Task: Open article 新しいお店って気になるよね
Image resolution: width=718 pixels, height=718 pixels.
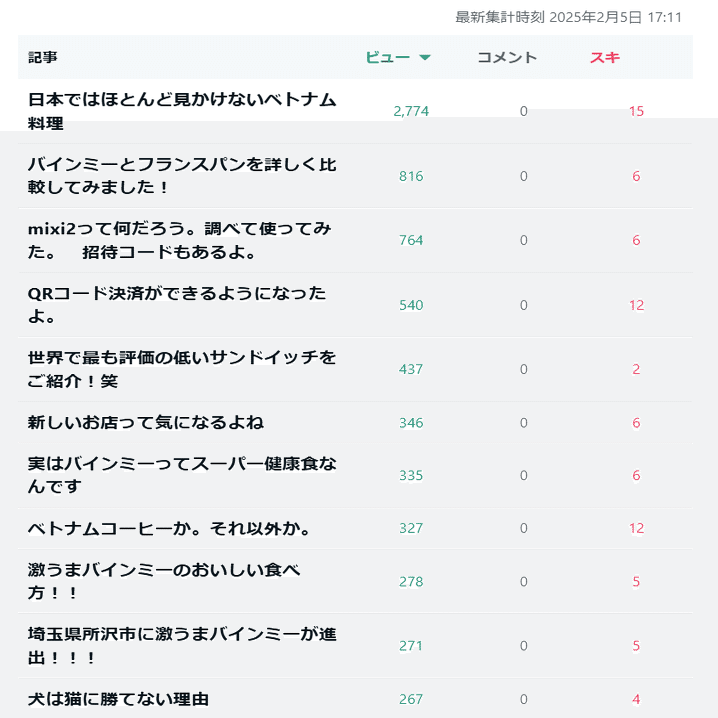Action: tap(146, 422)
